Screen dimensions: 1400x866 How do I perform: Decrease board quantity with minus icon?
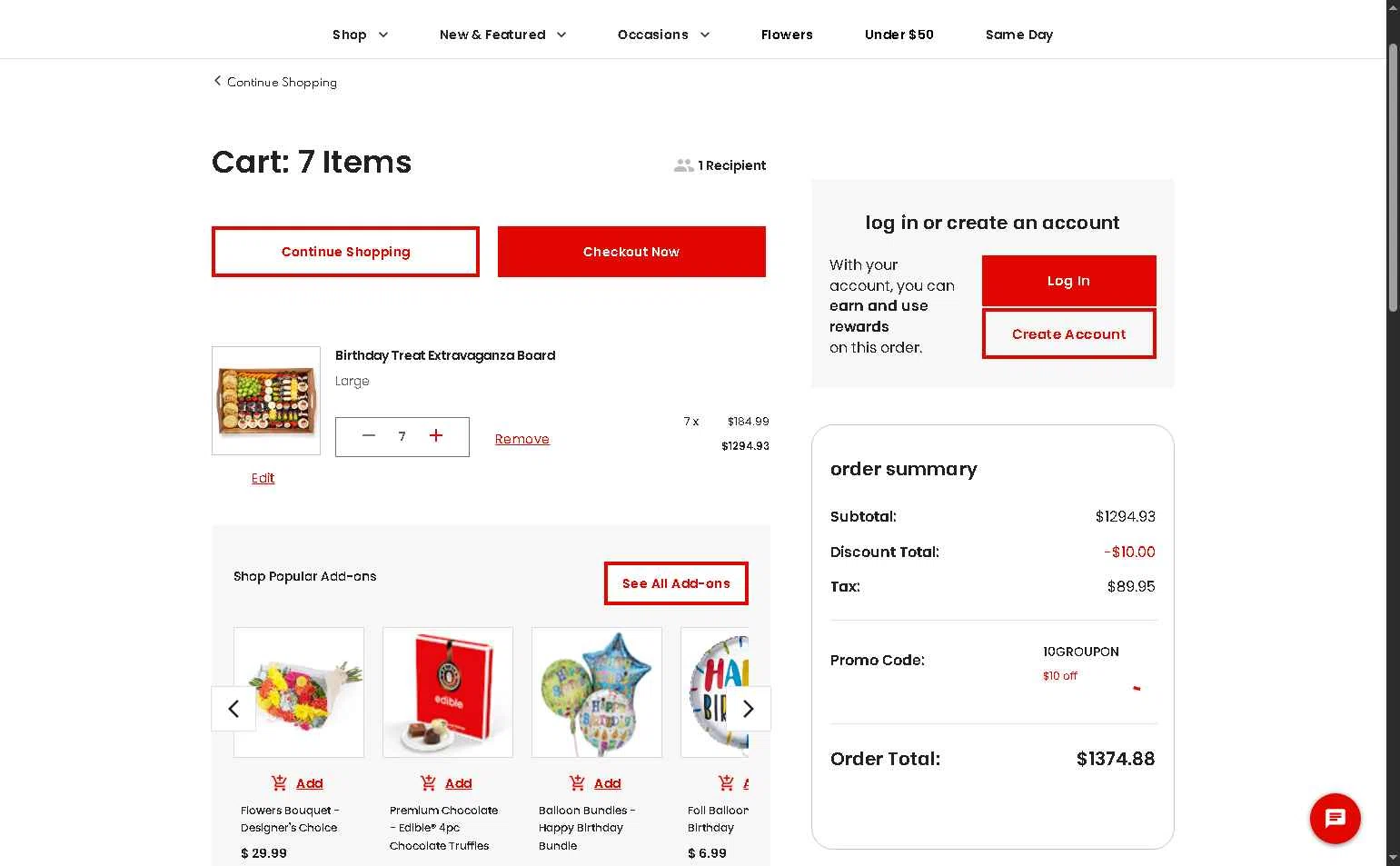click(368, 436)
